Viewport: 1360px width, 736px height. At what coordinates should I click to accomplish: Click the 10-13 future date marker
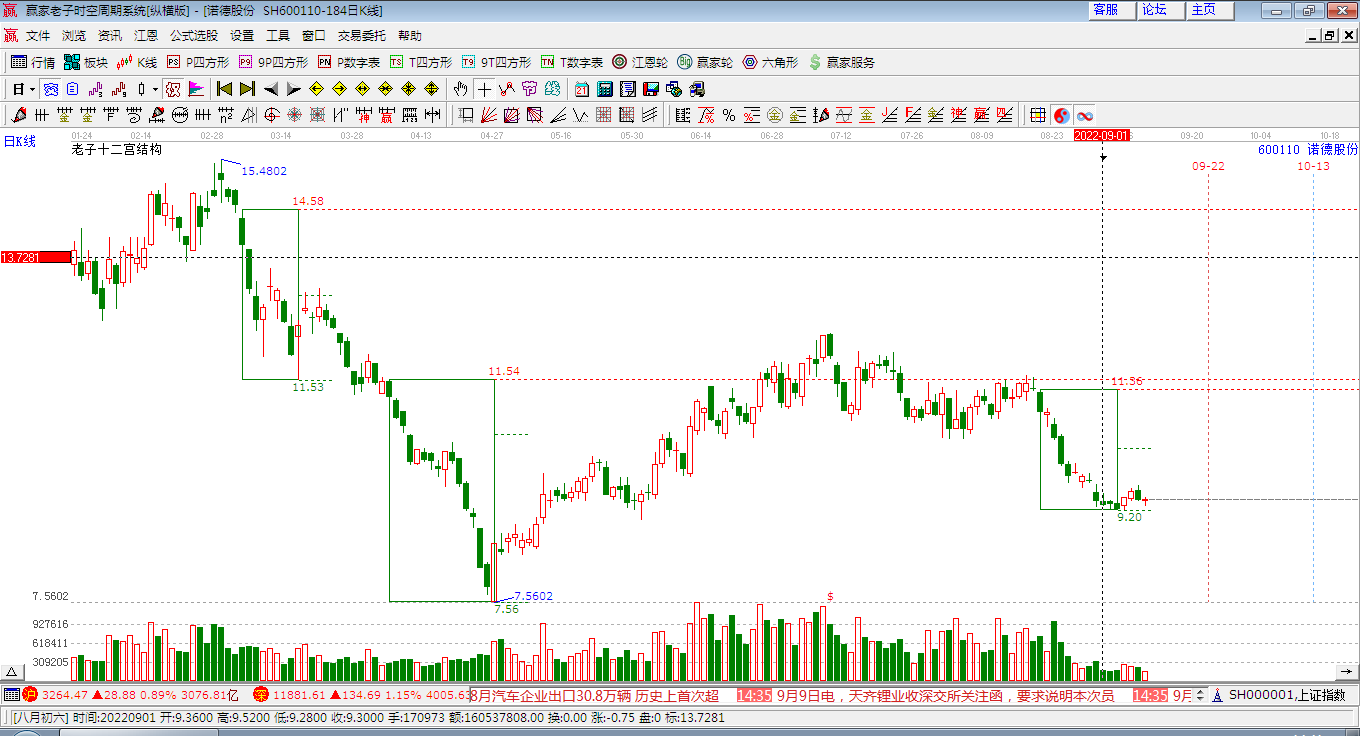click(1313, 166)
